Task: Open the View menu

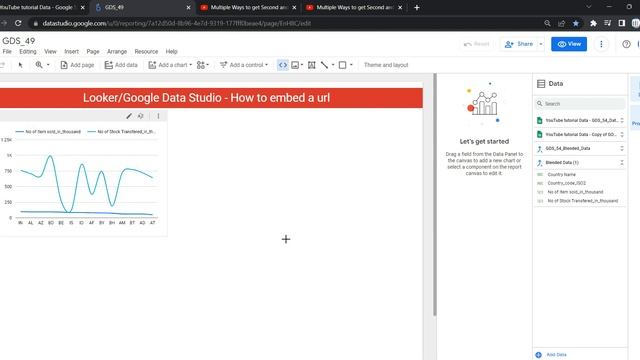Action: (50, 51)
